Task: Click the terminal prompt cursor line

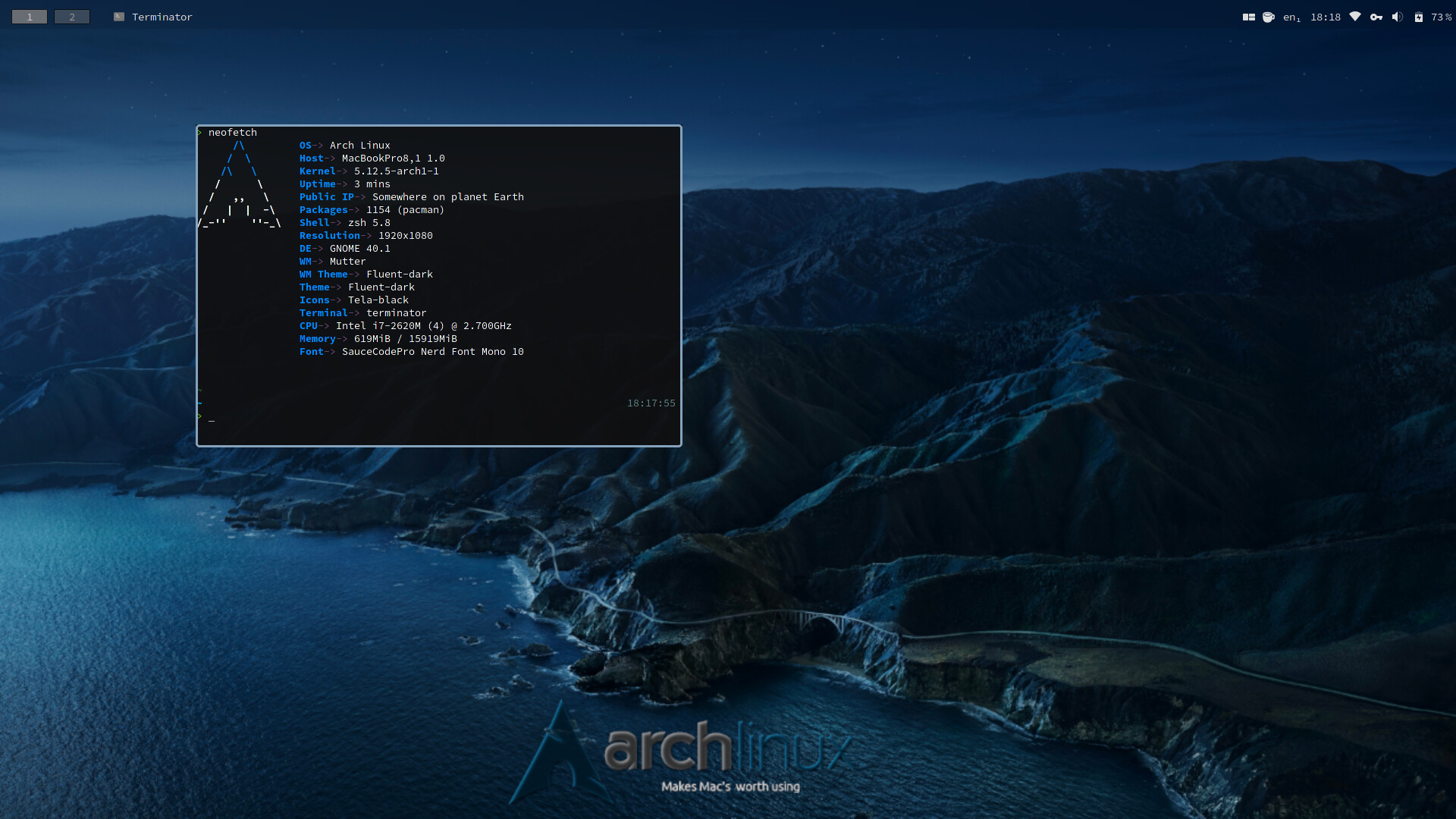Action: [x=439, y=416]
